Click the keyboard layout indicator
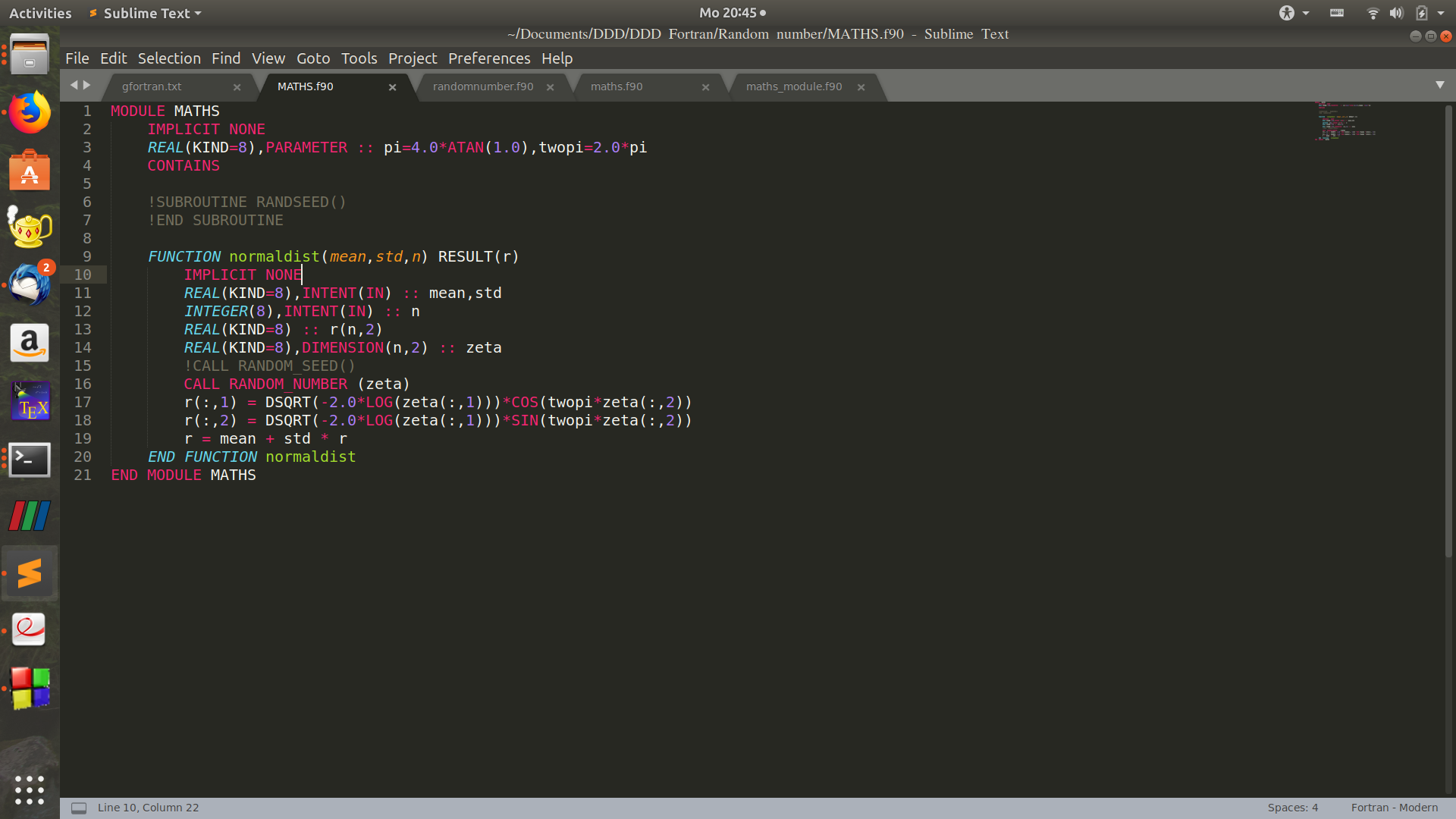The height and width of the screenshot is (819, 1456). point(1337,13)
